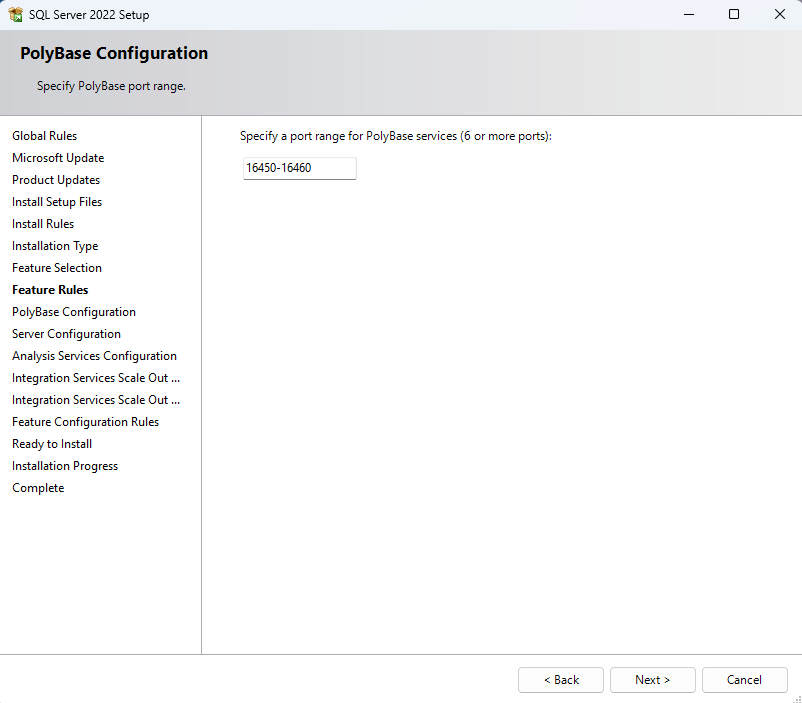Click the PolyBase port range field
This screenshot has width=802, height=703.
[x=299, y=168]
